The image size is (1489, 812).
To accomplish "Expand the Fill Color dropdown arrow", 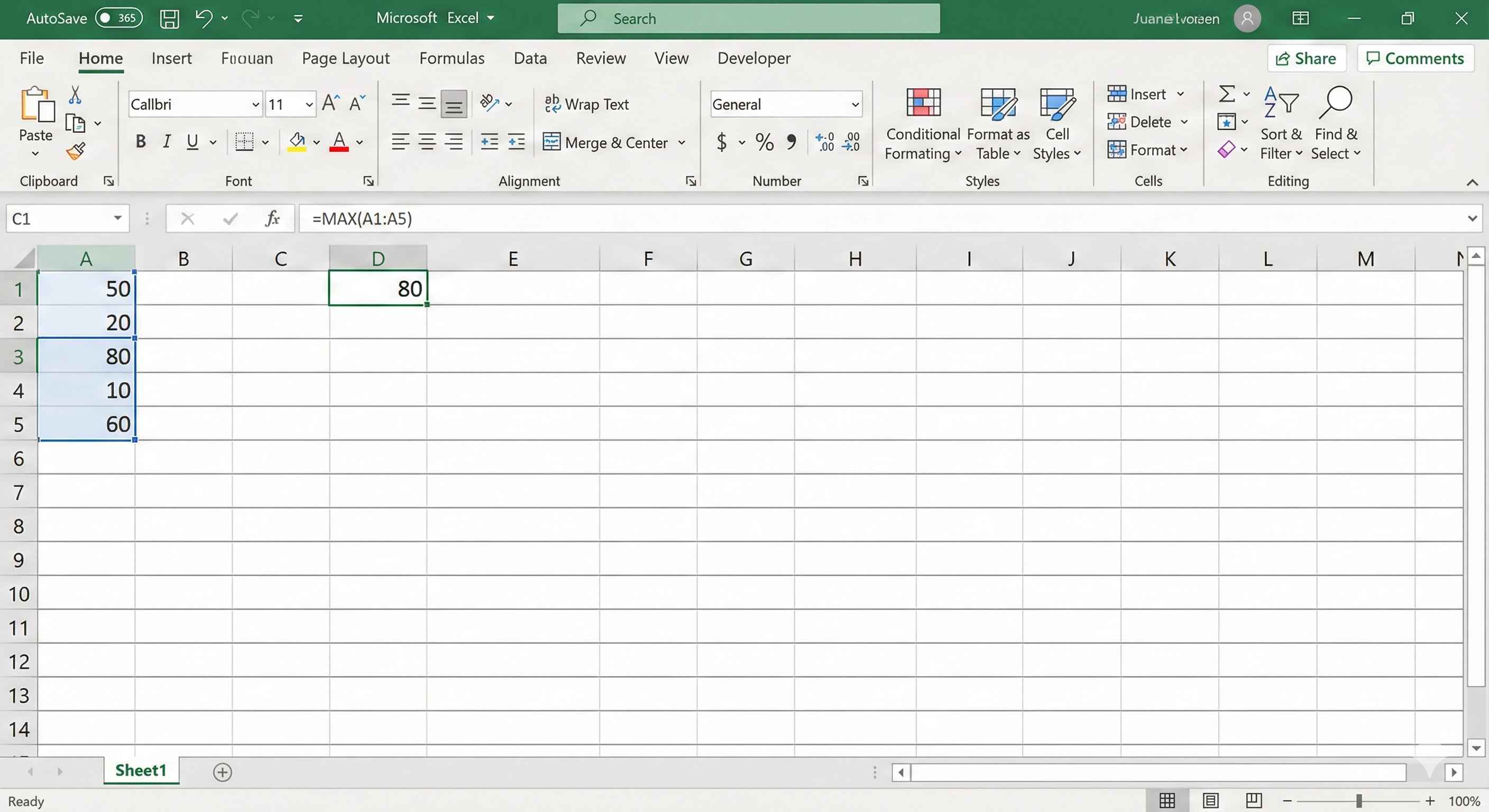I will click(x=316, y=143).
